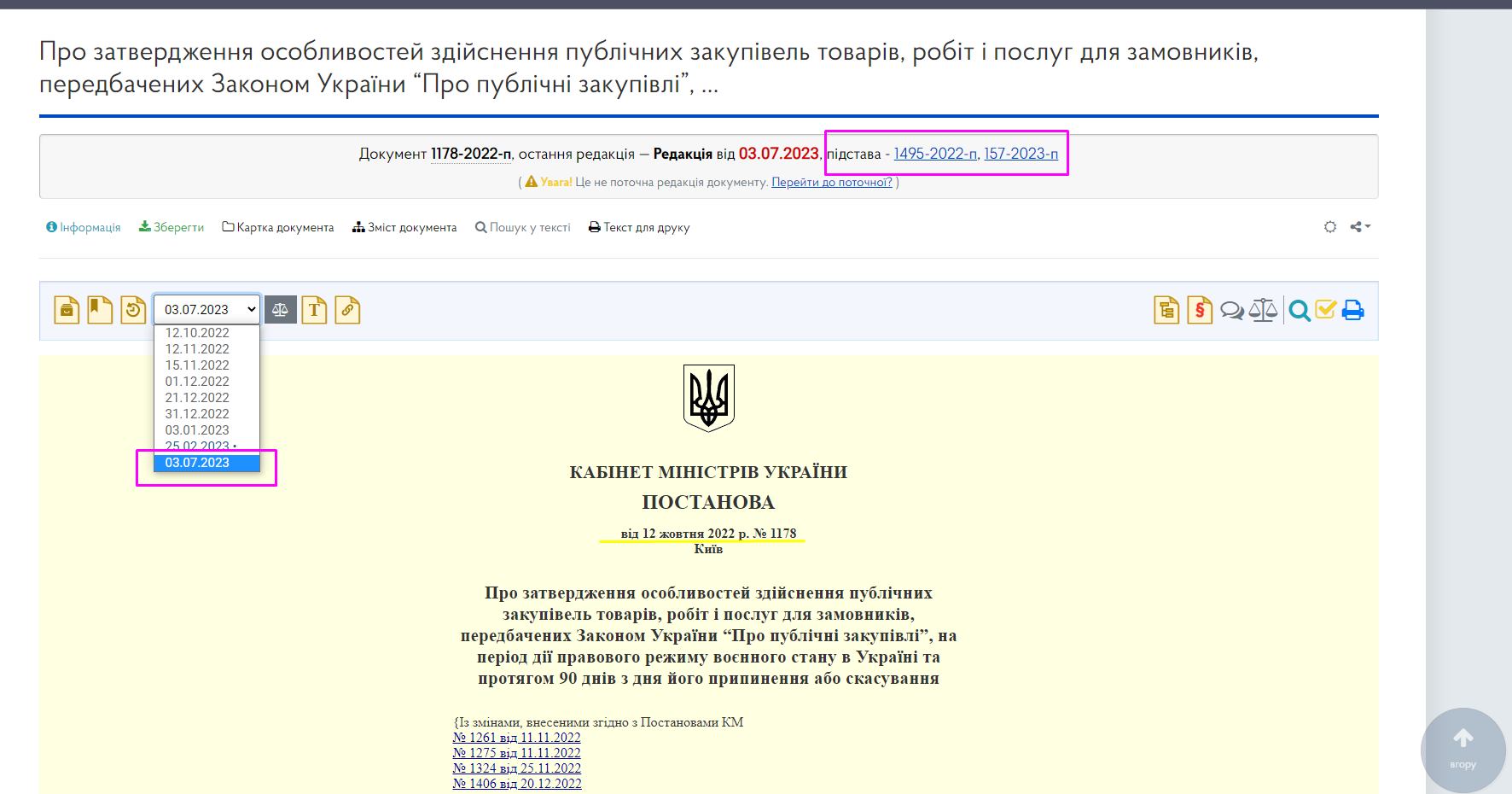Viewport: 1512px width, 794px height.
Task: Open the 1495-2022-п basis link
Action: coord(935,154)
